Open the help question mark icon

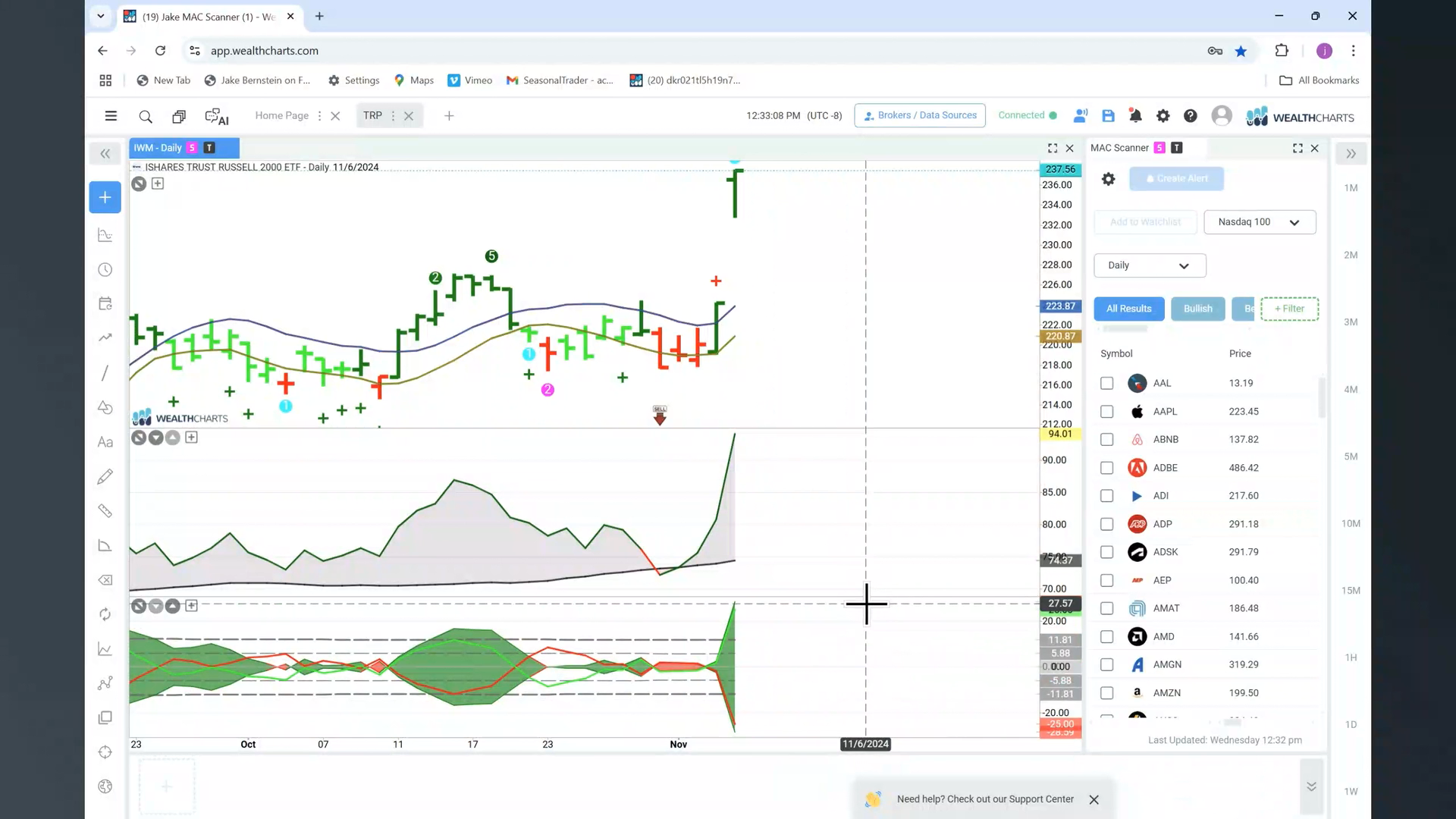coord(1191,116)
